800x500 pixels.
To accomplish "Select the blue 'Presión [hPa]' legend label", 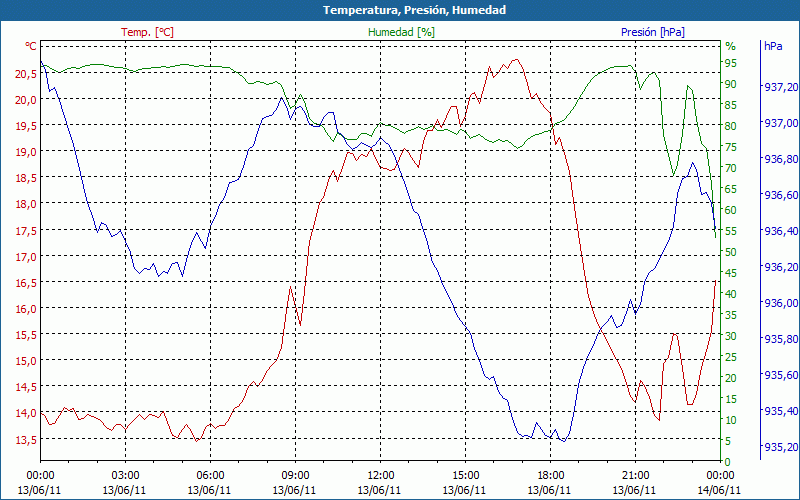I will tap(653, 32).
